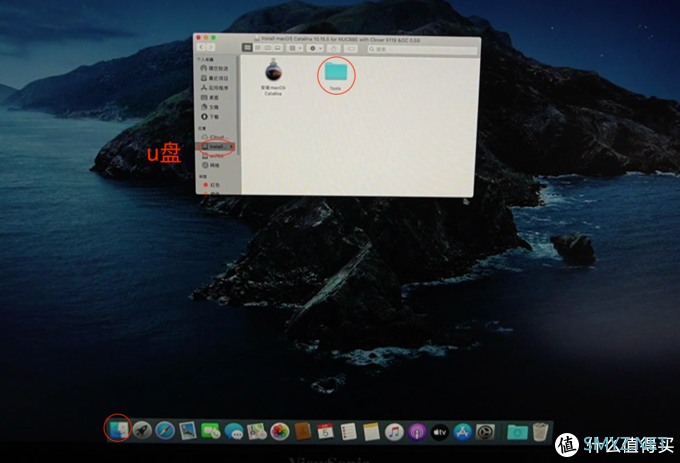Switch Finder to list view
This screenshot has height=463, width=680.
click(258, 48)
